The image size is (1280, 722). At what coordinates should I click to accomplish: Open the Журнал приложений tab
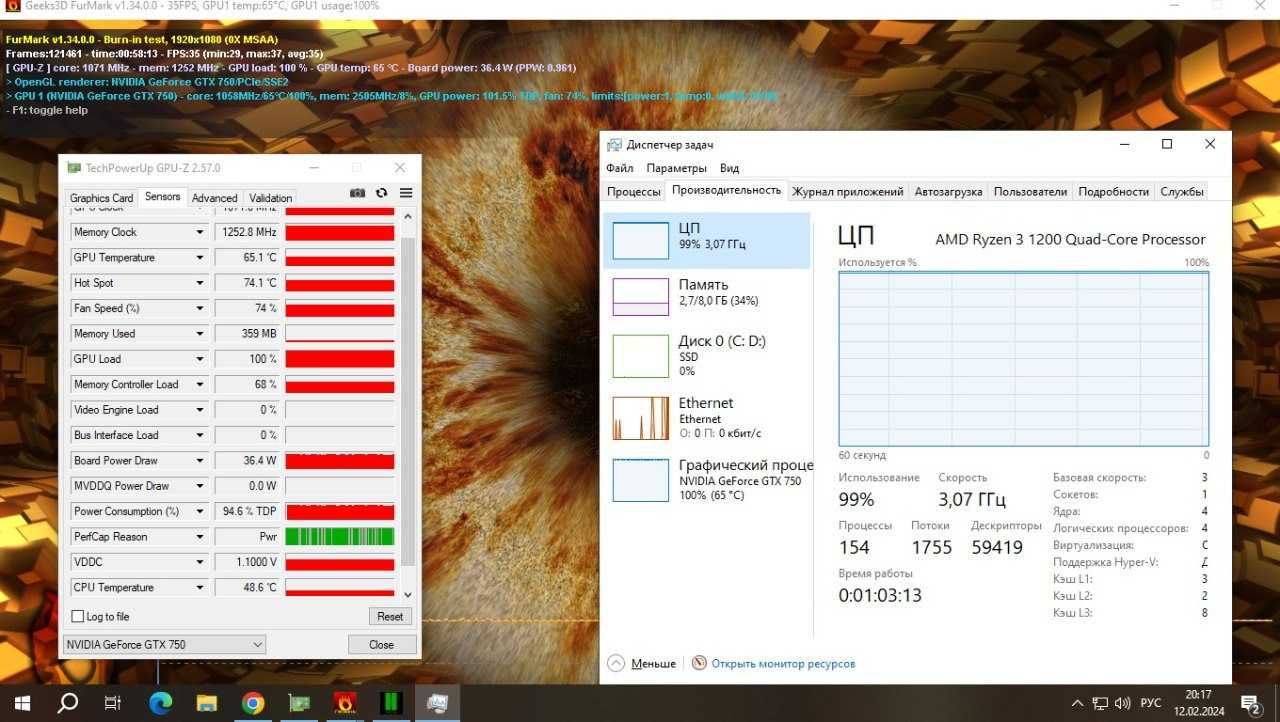click(848, 192)
